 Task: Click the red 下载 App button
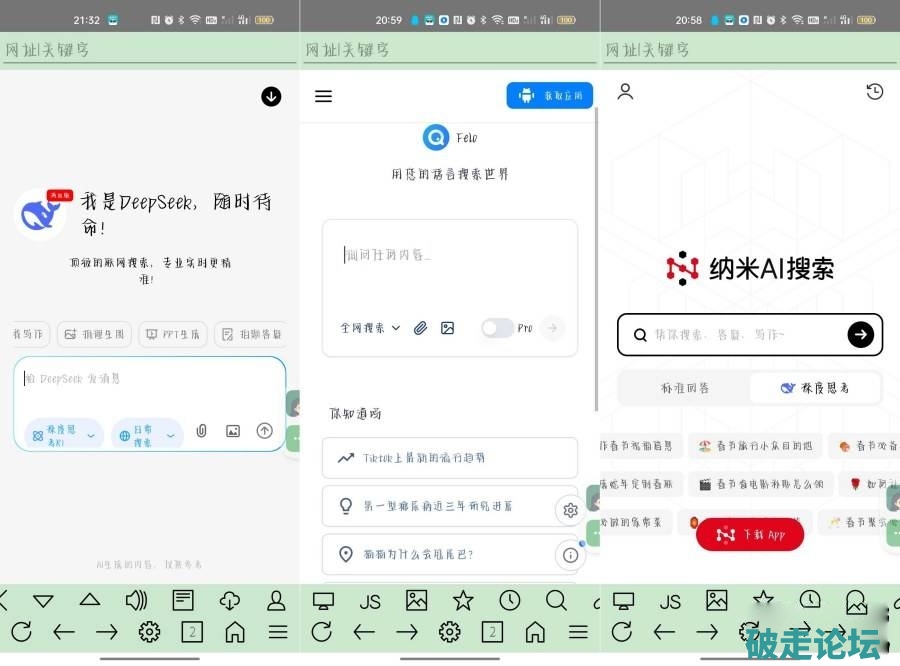tap(750, 535)
